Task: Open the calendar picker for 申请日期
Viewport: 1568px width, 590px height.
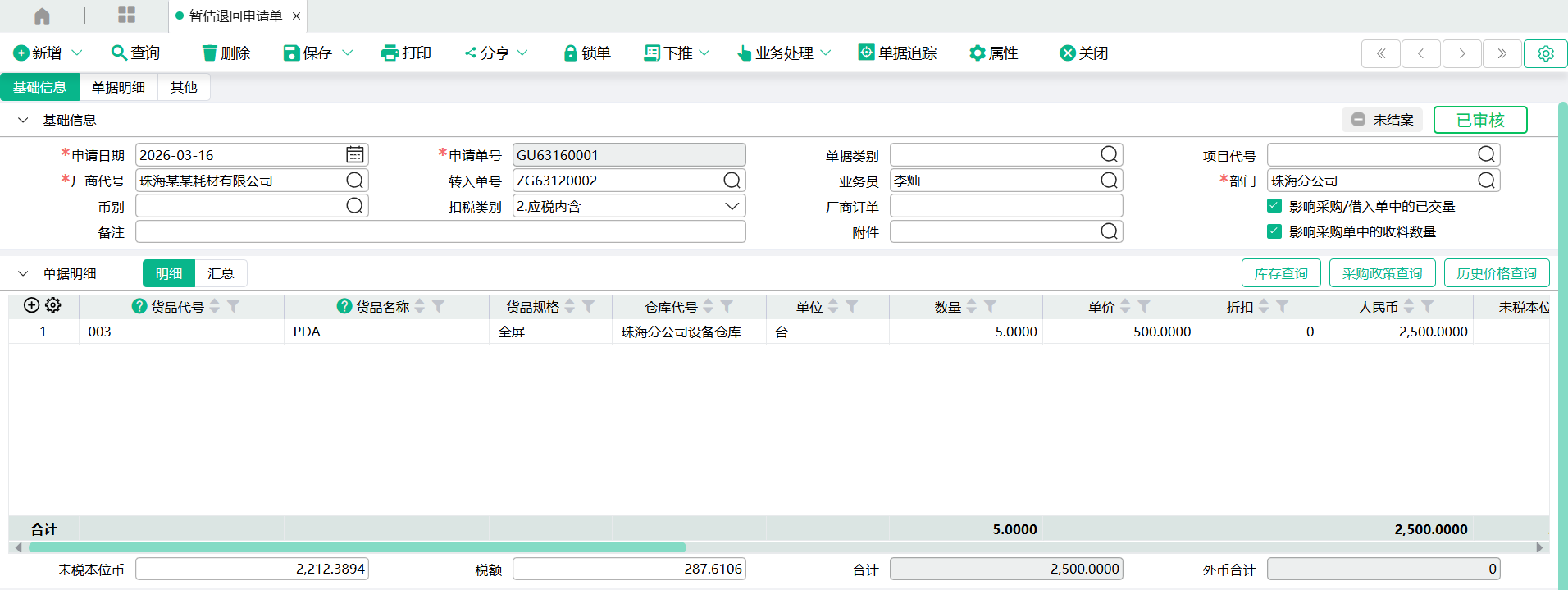Action: point(354,155)
